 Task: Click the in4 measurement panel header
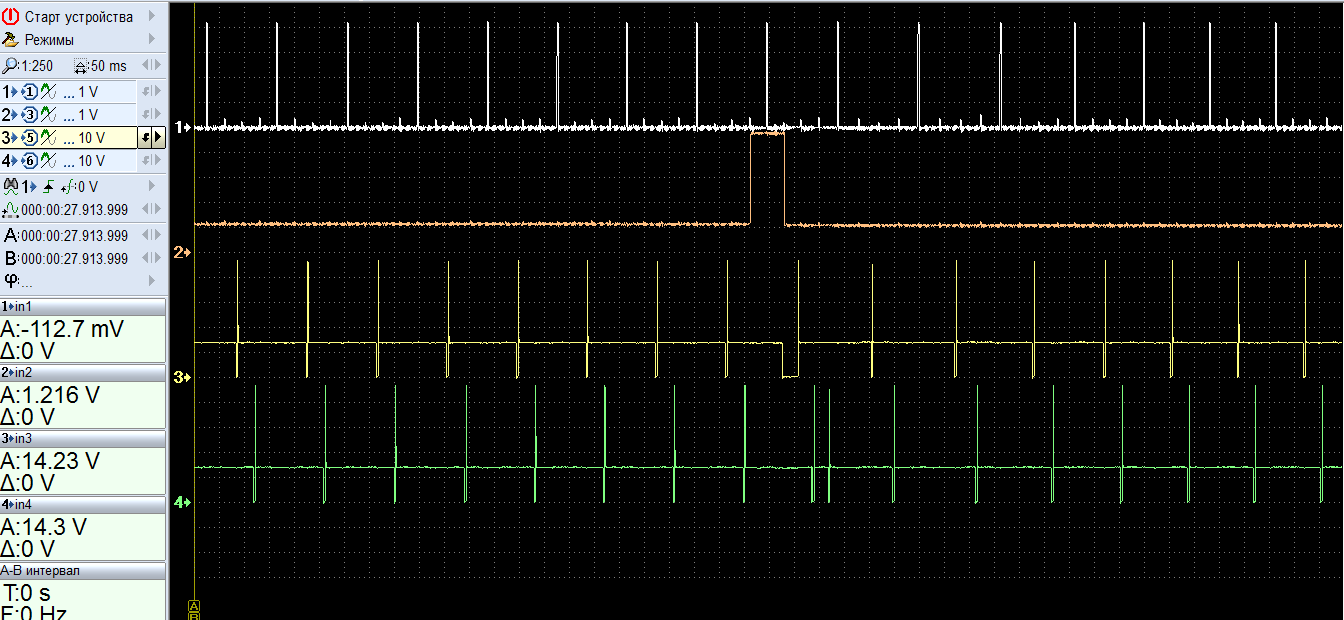click(x=83, y=504)
